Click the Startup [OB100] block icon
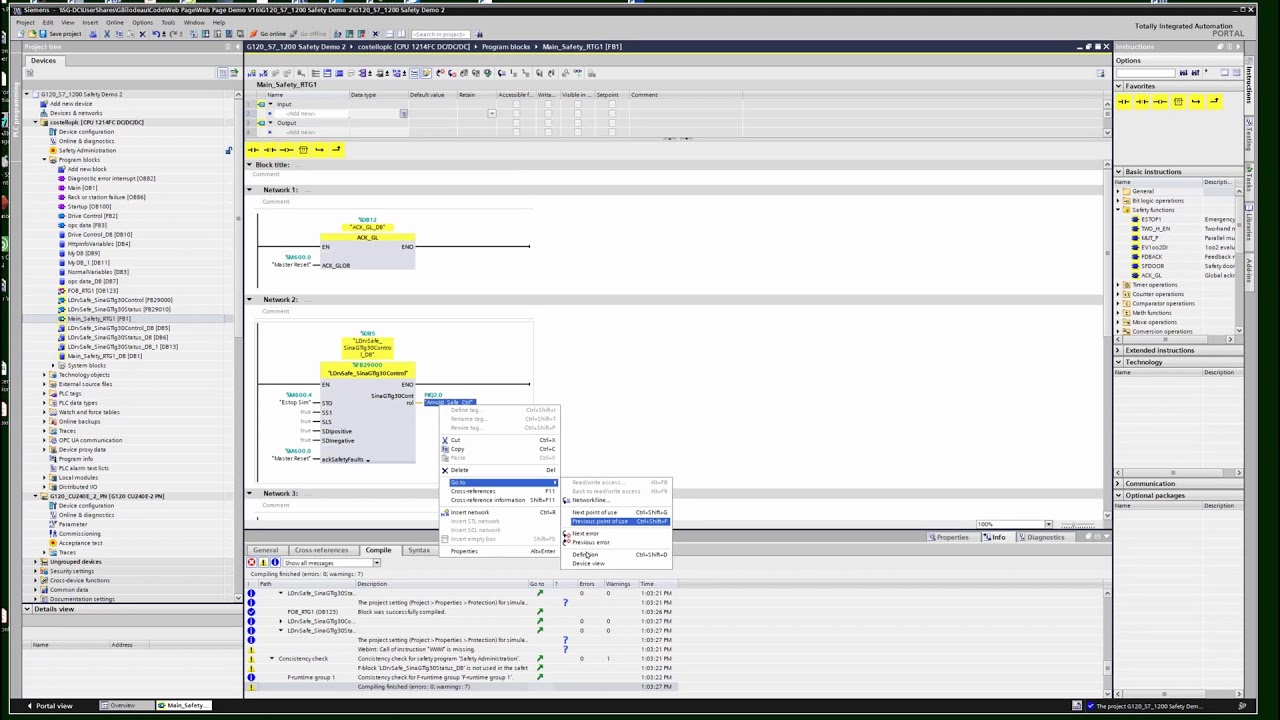This screenshot has width=1280, height=720. (x=62, y=206)
